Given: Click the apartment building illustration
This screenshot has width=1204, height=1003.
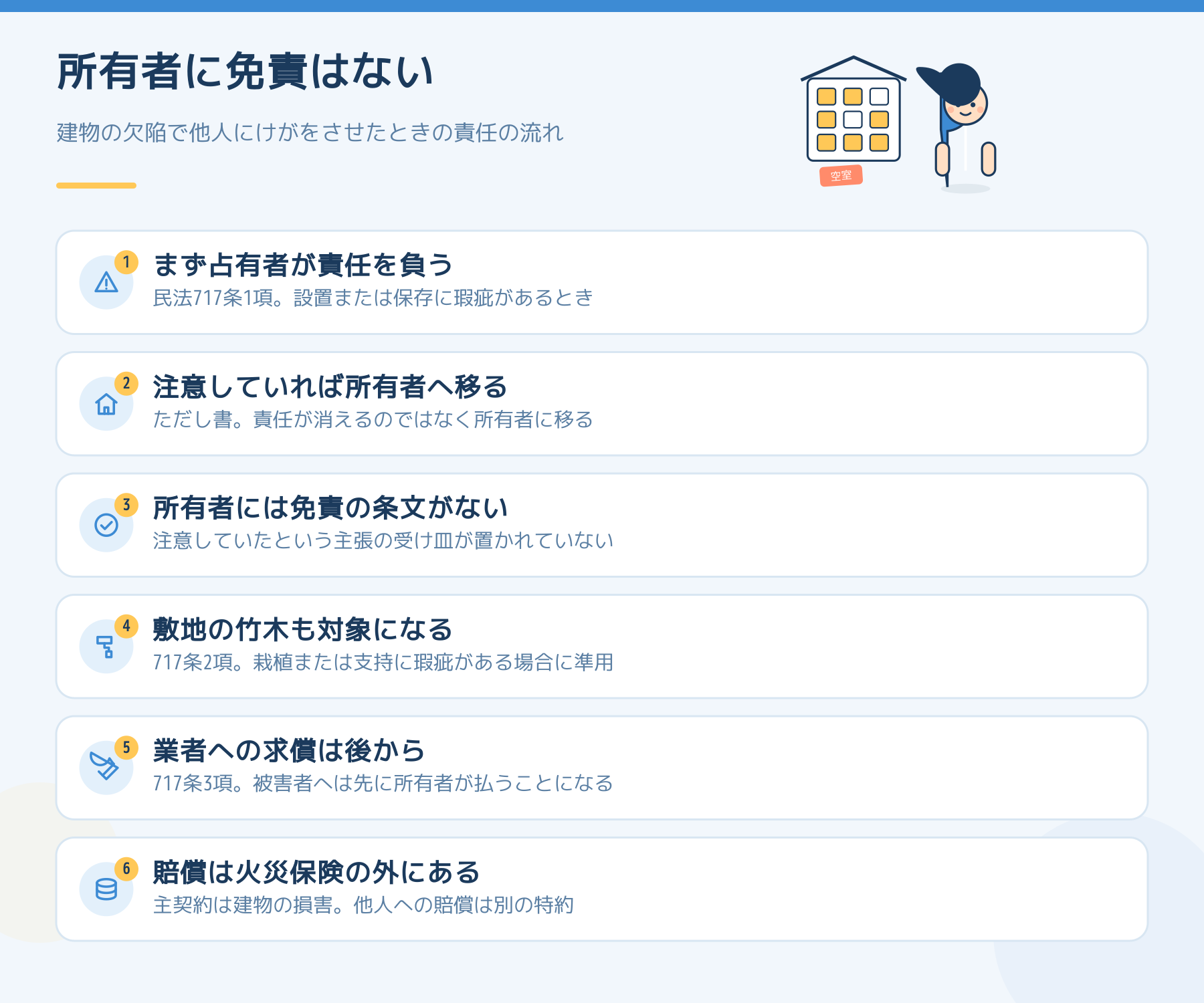Looking at the screenshot, I should [x=854, y=109].
